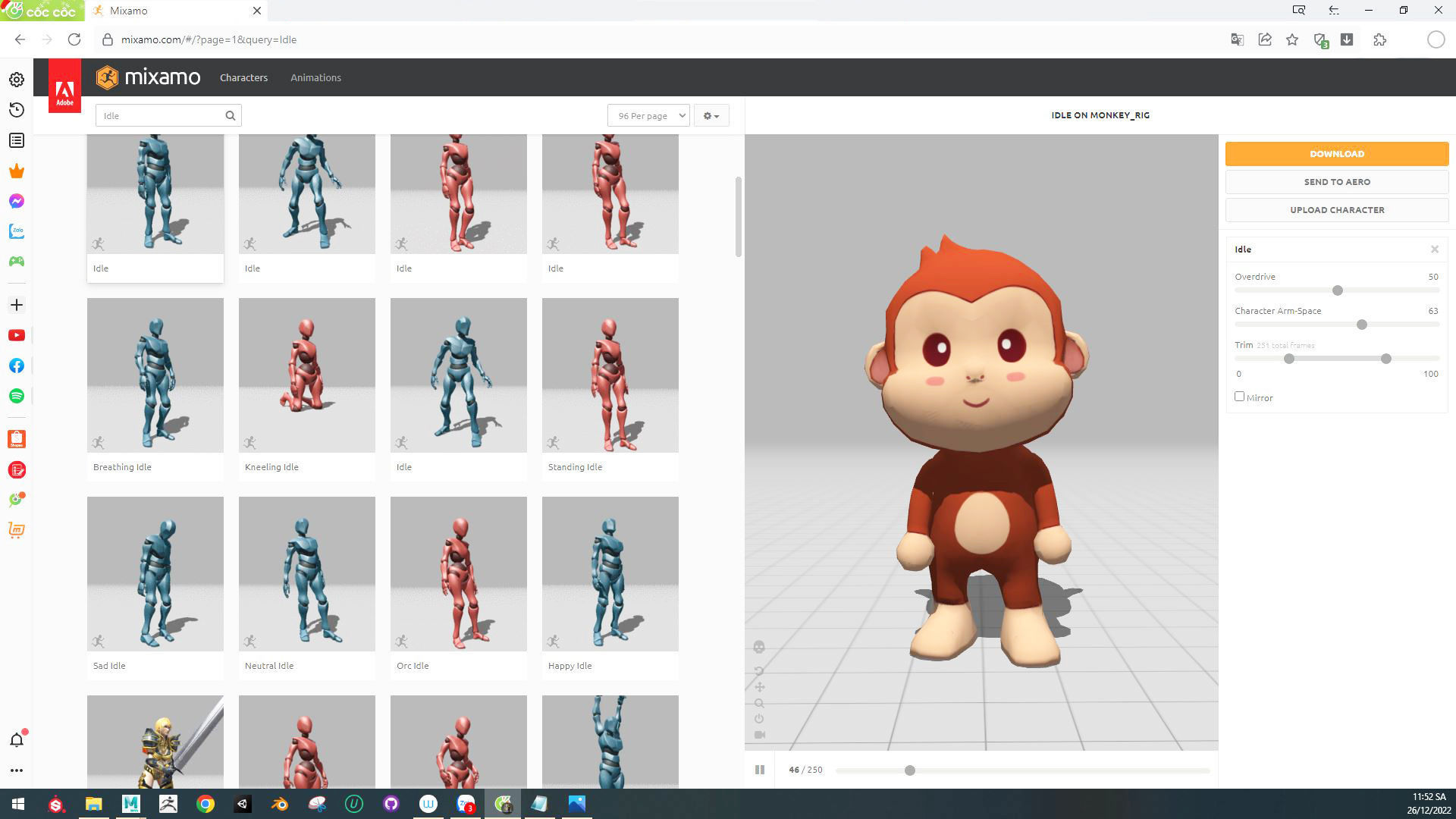Open GitHub Desktop from the taskbar
The width and height of the screenshot is (1456, 819).
(x=391, y=804)
